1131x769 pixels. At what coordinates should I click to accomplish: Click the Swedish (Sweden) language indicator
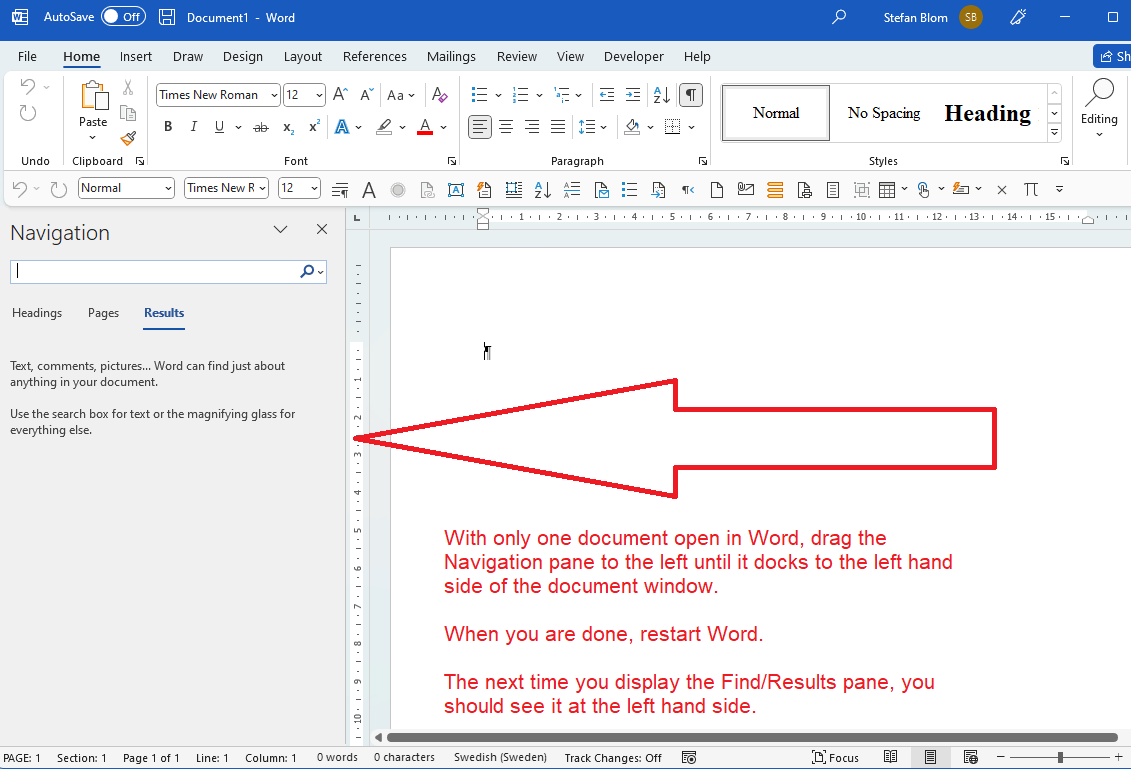pos(500,757)
